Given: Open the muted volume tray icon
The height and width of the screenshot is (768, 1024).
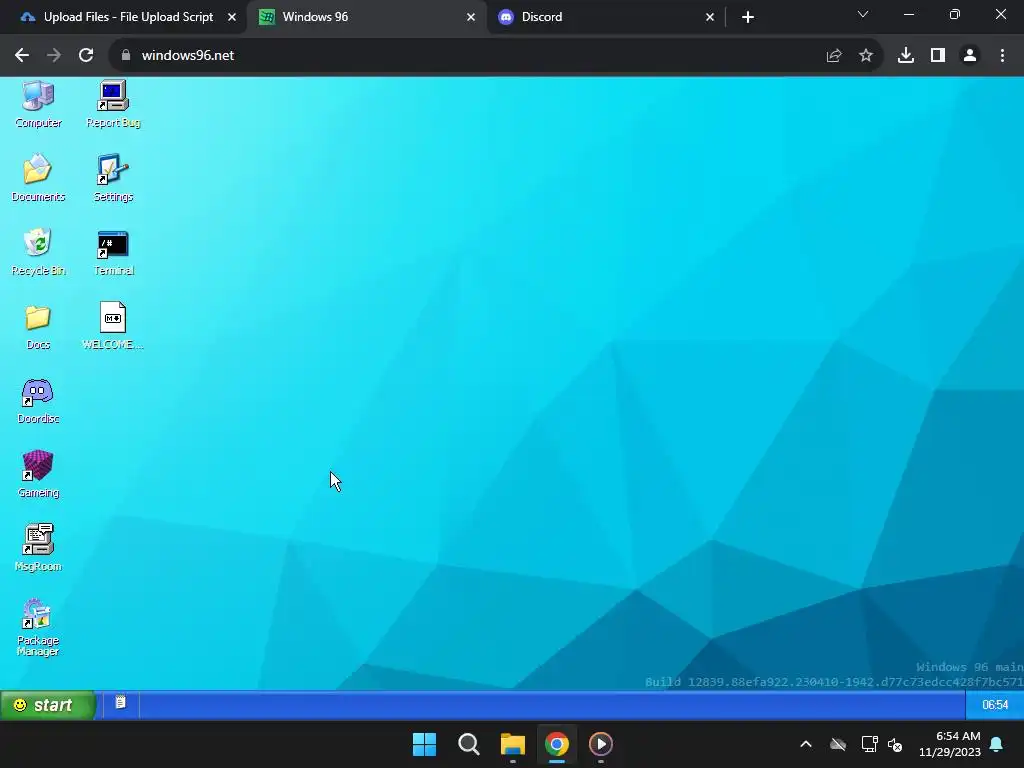Looking at the screenshot, I should (895, 744).
